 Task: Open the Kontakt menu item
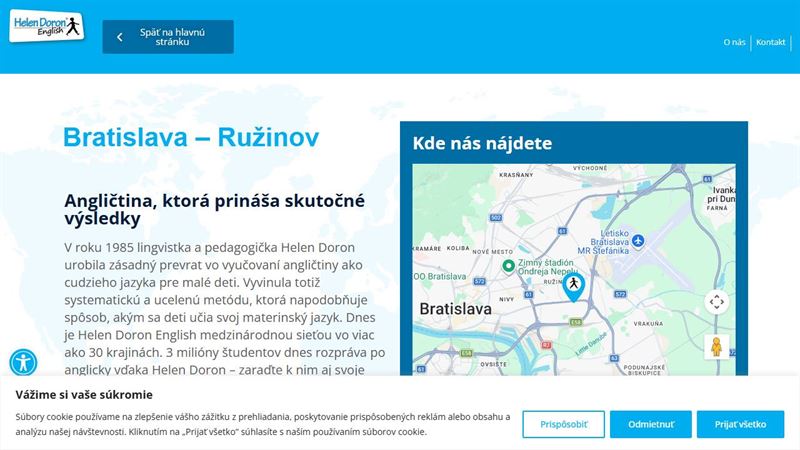tap(770, 42)
